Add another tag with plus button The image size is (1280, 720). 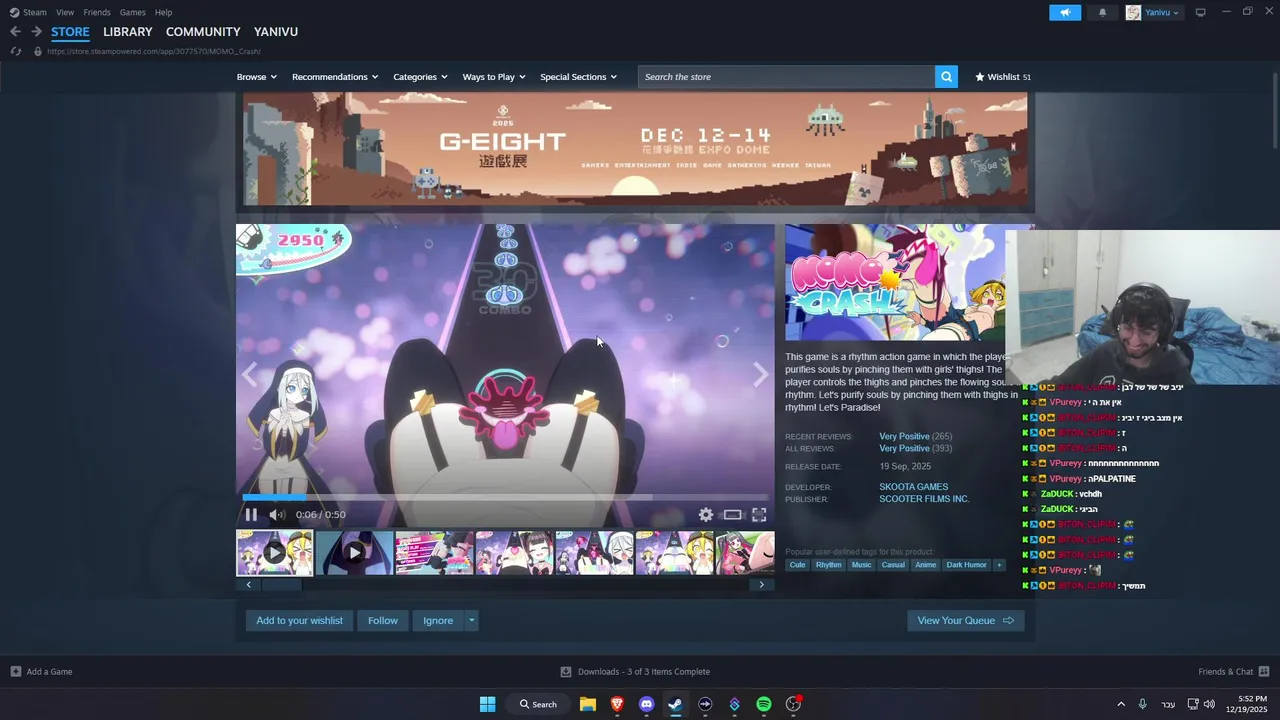pyautogui.click(x=998, y=565)
